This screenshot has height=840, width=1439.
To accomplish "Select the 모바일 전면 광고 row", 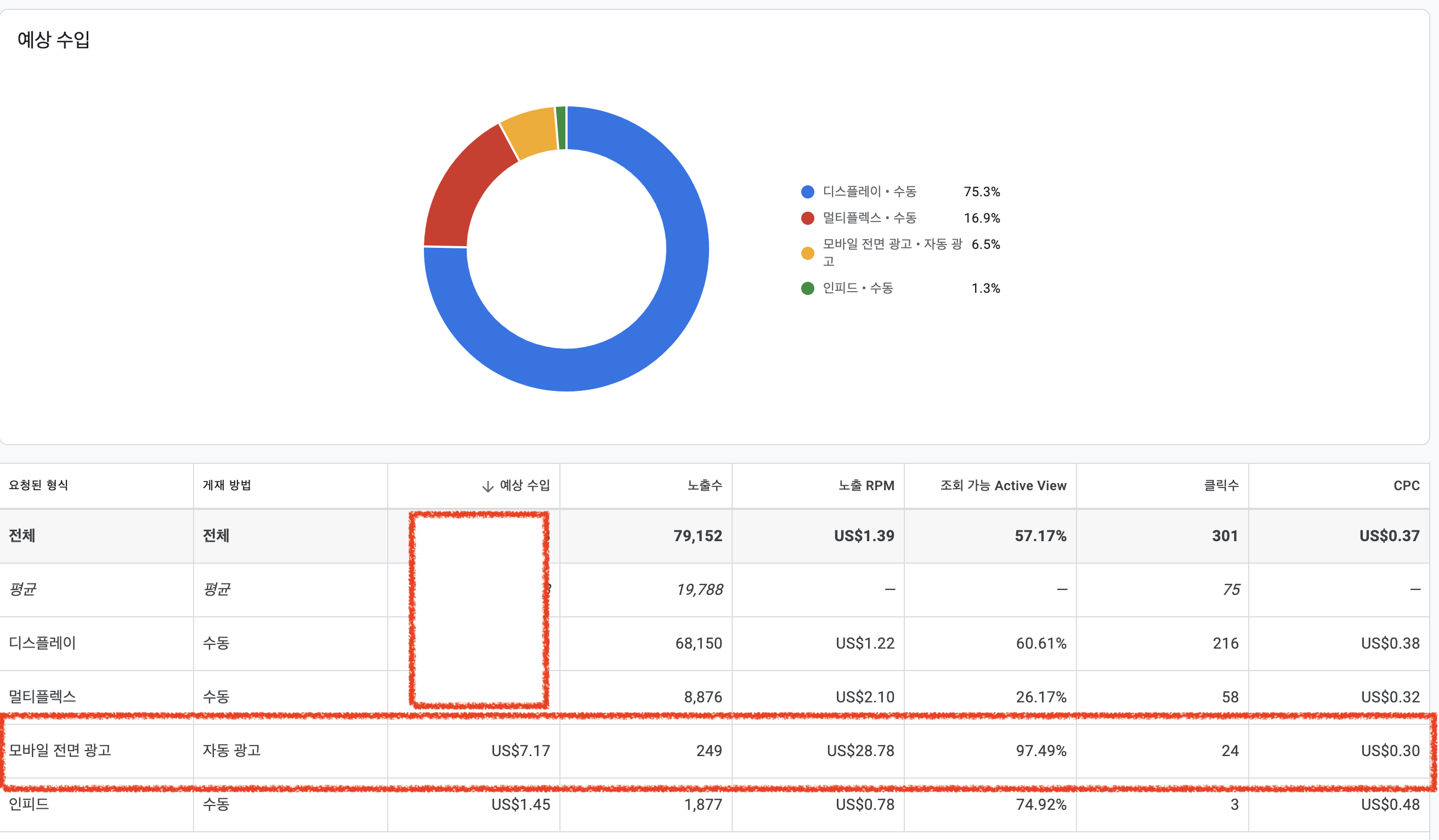I will 59,750.
